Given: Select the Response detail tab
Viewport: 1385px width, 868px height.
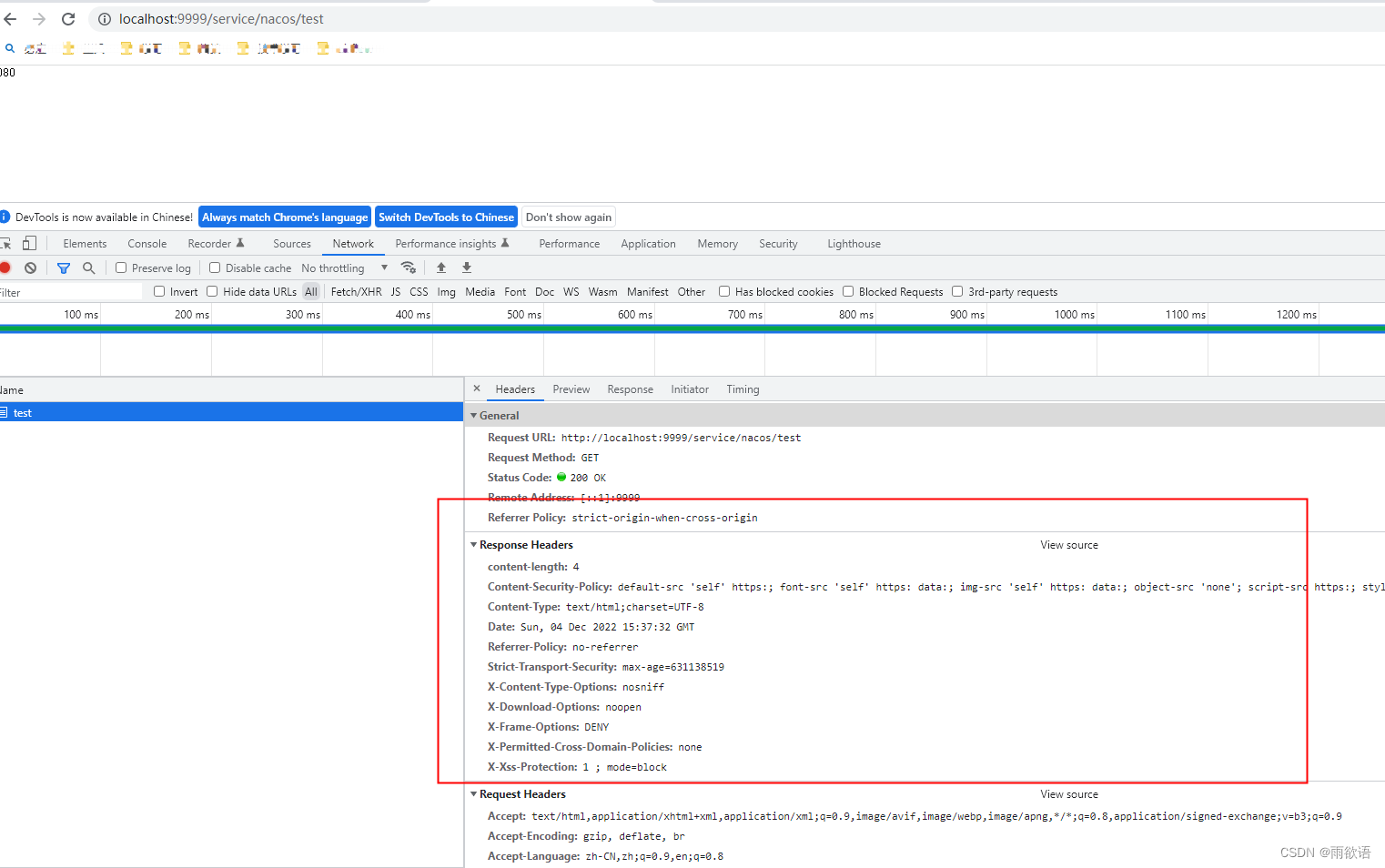Looking at the screenshot, I should coord(631,389).
